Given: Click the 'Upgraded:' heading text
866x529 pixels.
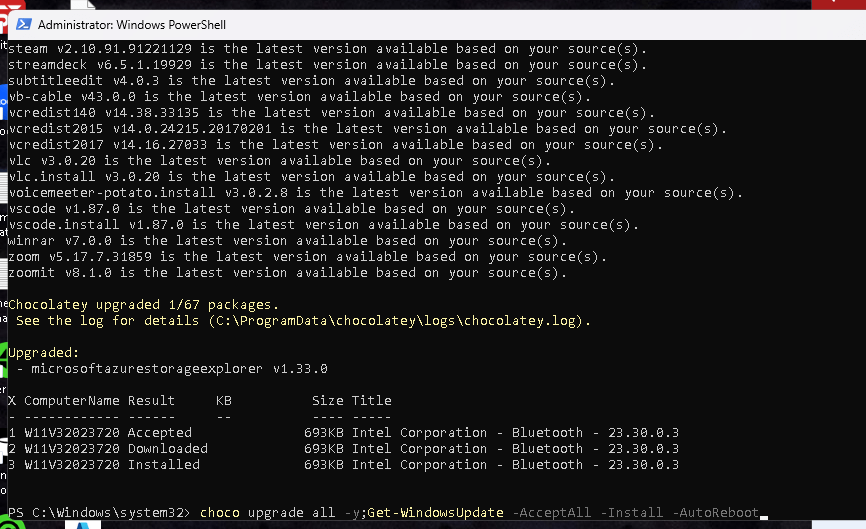Looking at the screenshot, I should [x=44, y=353].
